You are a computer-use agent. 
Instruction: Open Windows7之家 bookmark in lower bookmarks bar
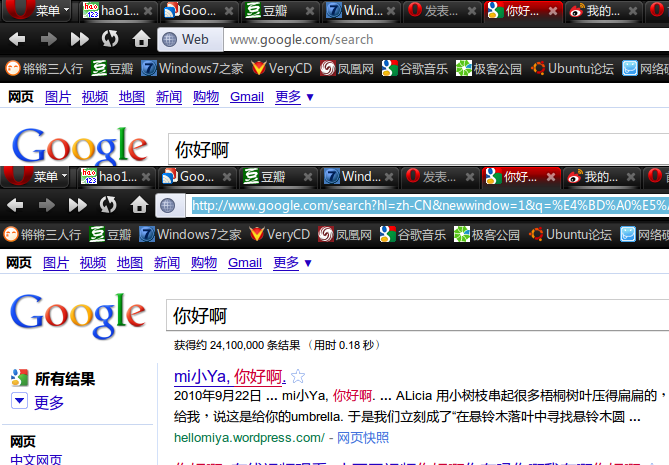(x=190, y=234)
